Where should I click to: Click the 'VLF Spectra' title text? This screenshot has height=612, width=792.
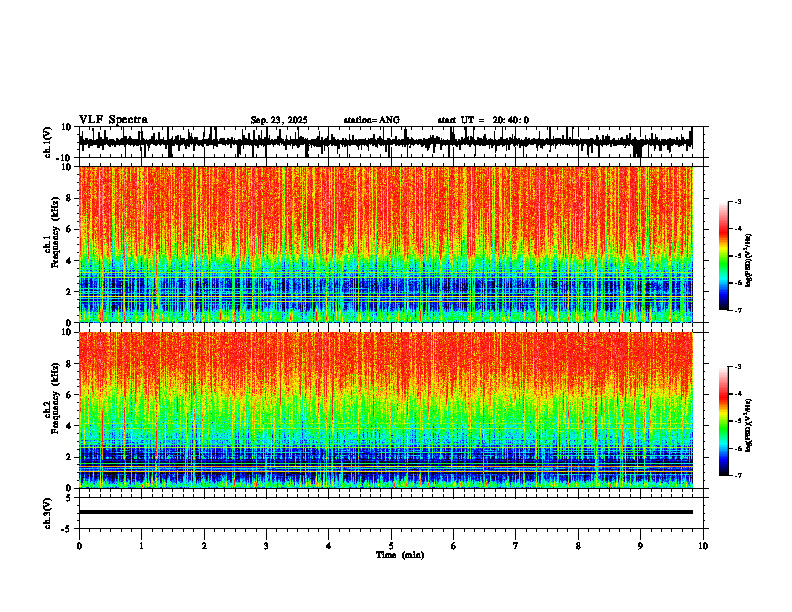(113, 120)
